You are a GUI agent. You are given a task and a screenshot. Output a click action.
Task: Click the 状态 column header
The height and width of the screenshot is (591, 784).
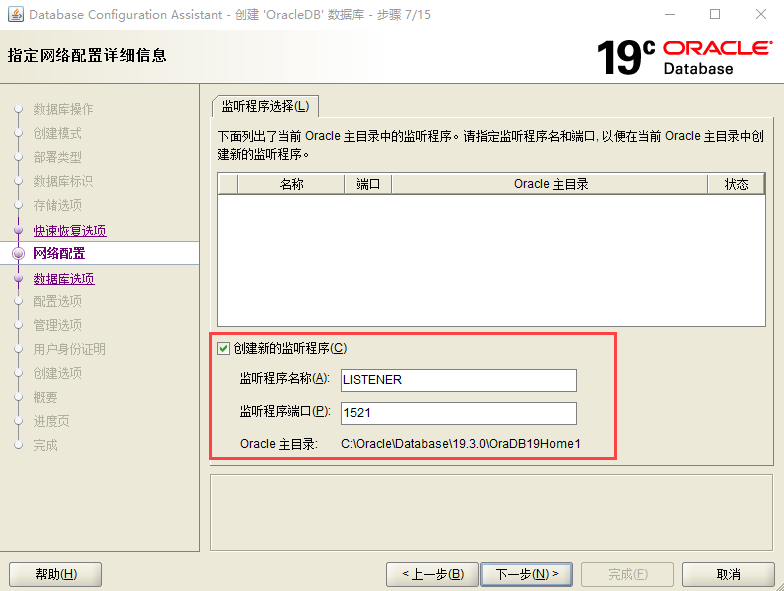click(x=736, y=184)
